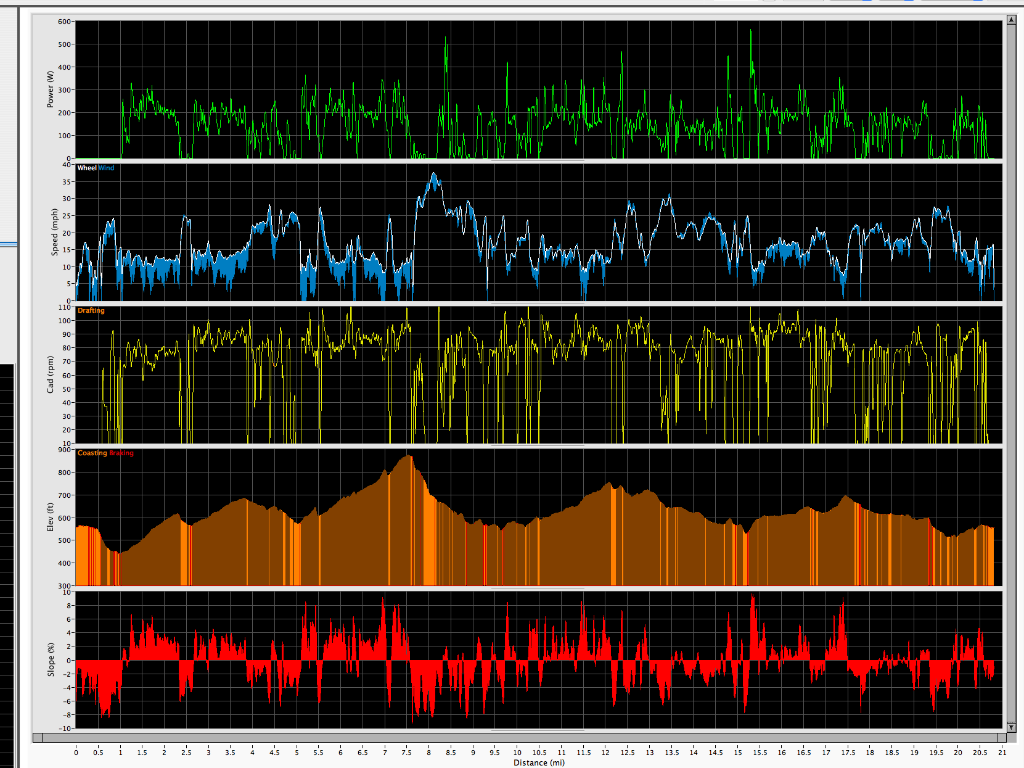Click the Wind legend label in speed chart
The image size is (1024, 768).
(x=106, y=168)
